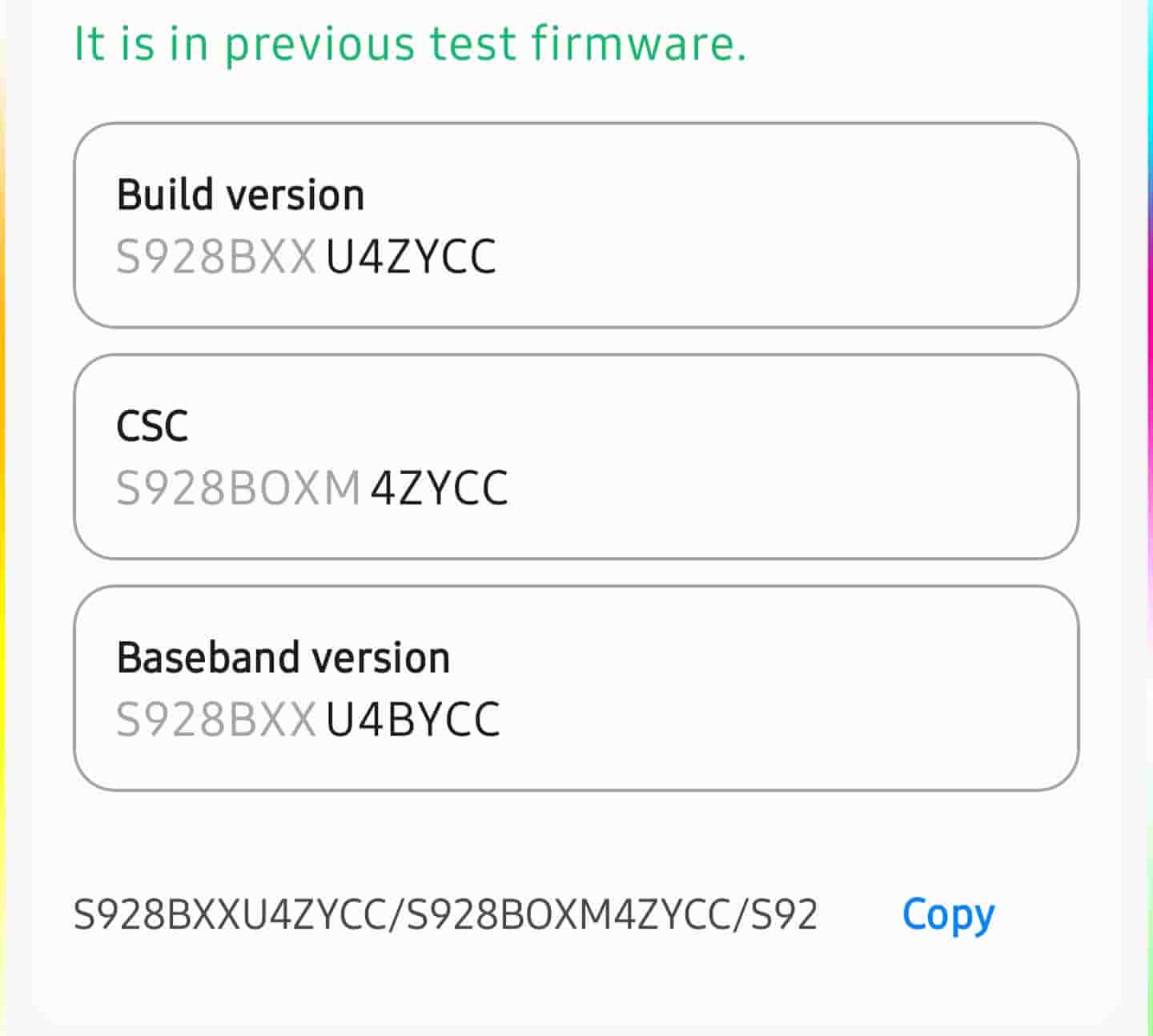Click the 'previous test firmware' status message
Screen dimensions: 1153x1036
[410, 43]
